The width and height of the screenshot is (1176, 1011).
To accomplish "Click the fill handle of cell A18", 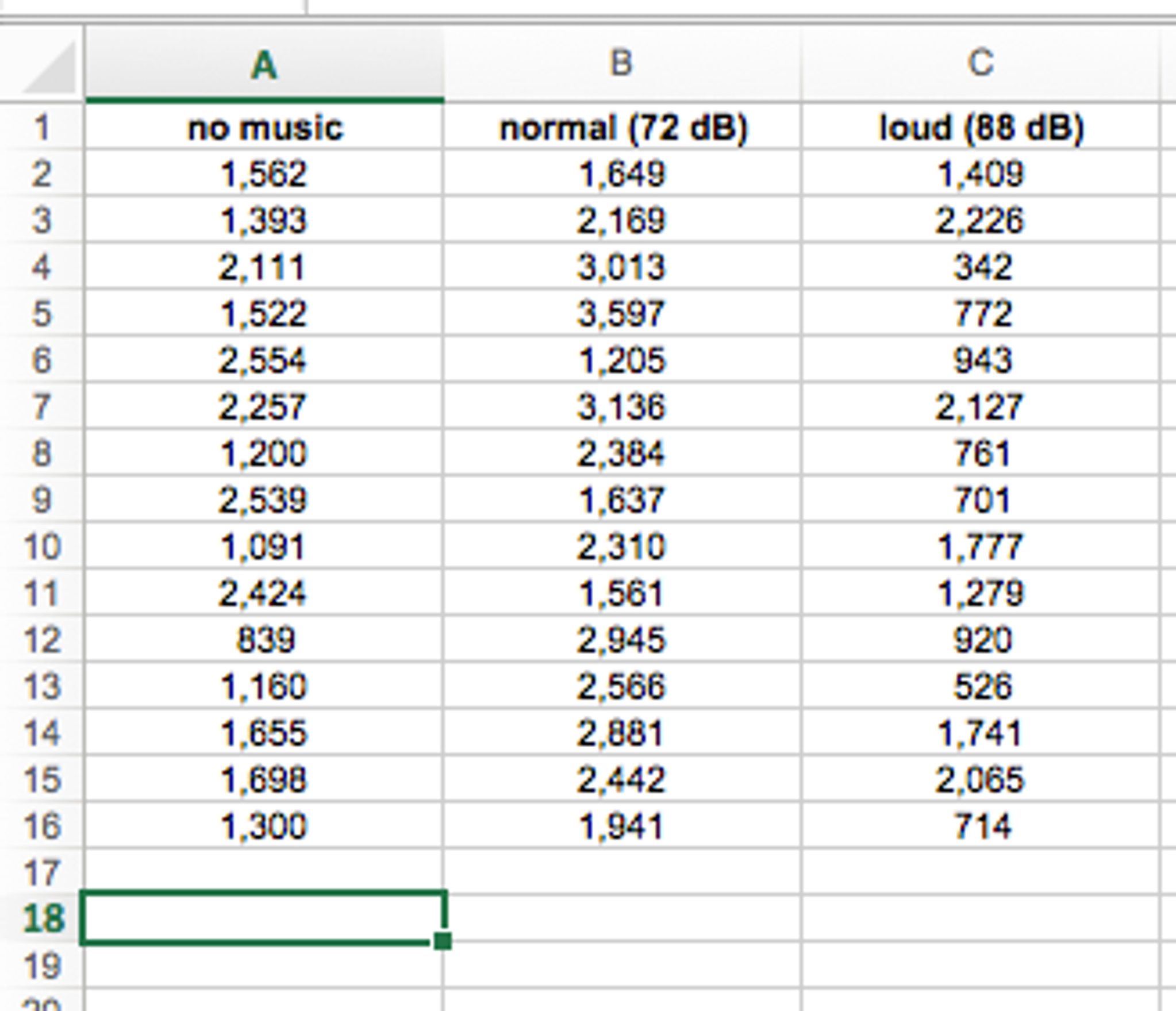I will click(443, 941).
